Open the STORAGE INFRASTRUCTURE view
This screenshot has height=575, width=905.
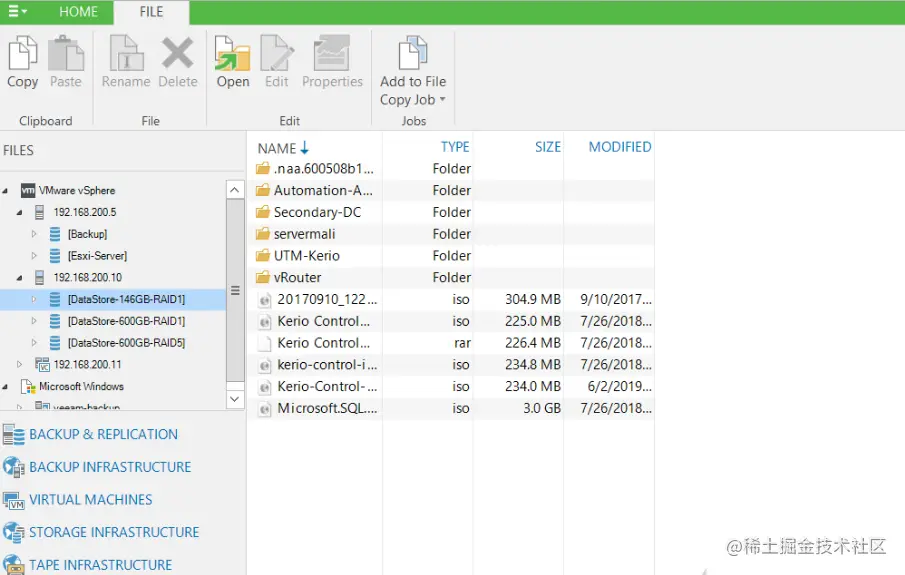click(x=114, y=532)
